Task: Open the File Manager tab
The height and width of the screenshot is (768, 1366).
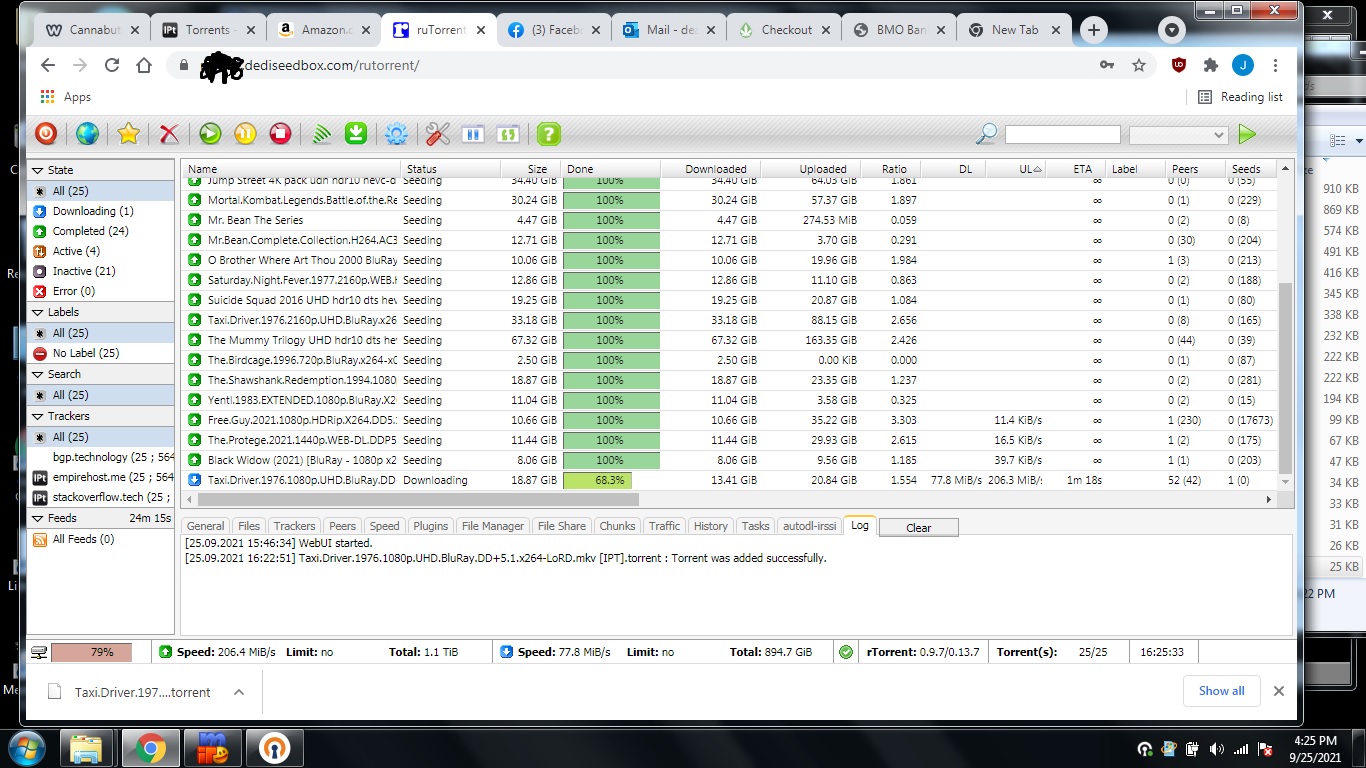Action: 493,526
